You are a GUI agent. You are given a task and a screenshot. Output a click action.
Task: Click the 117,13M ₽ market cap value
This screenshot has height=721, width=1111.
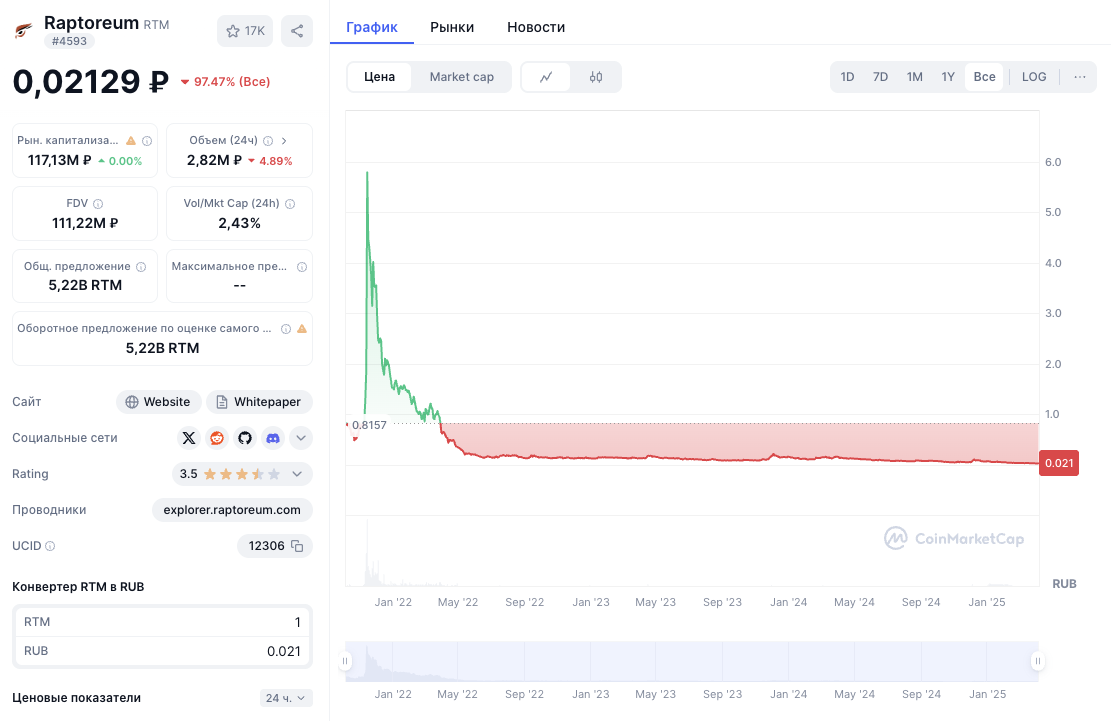[60, 161]
